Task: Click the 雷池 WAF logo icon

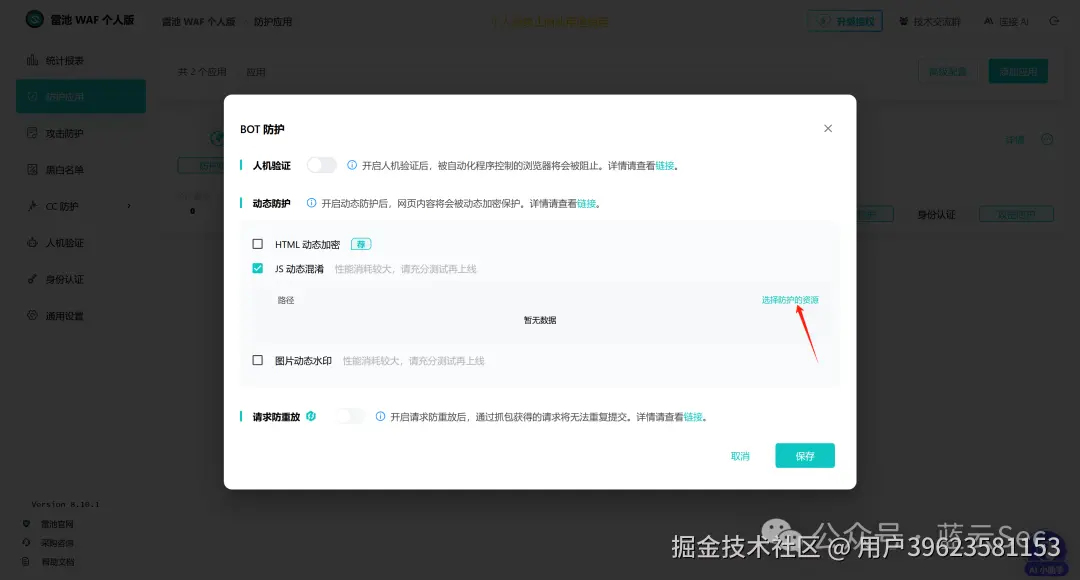Action: (x=34, y=19)
